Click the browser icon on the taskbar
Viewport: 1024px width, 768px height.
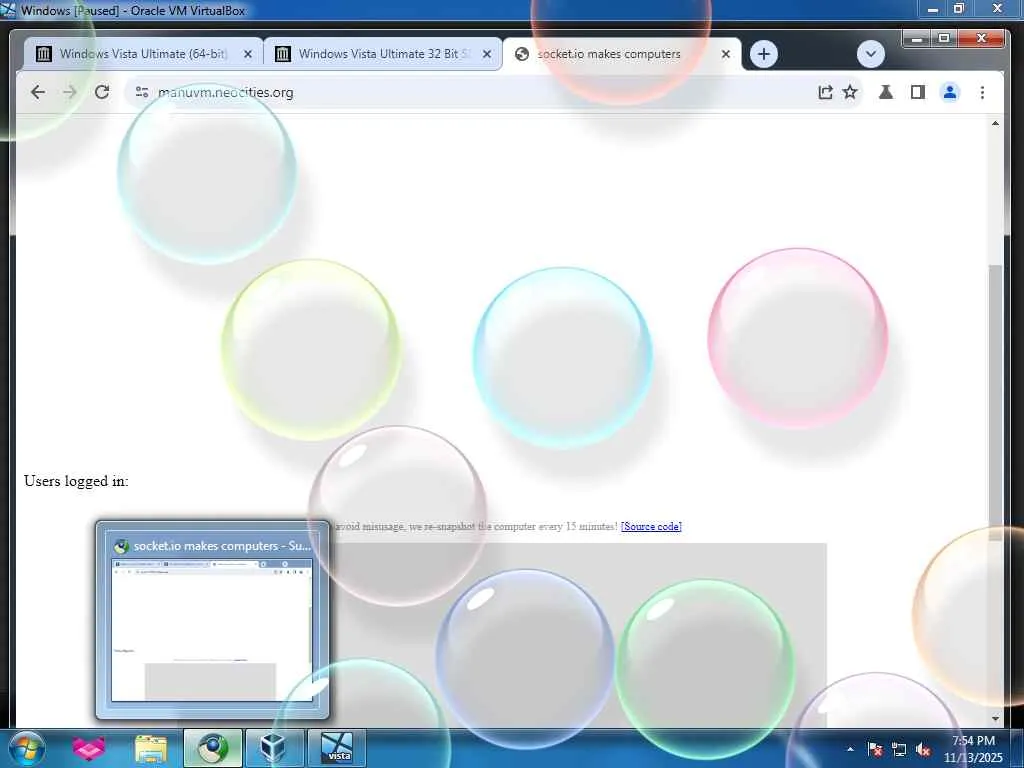click(212, 748)
